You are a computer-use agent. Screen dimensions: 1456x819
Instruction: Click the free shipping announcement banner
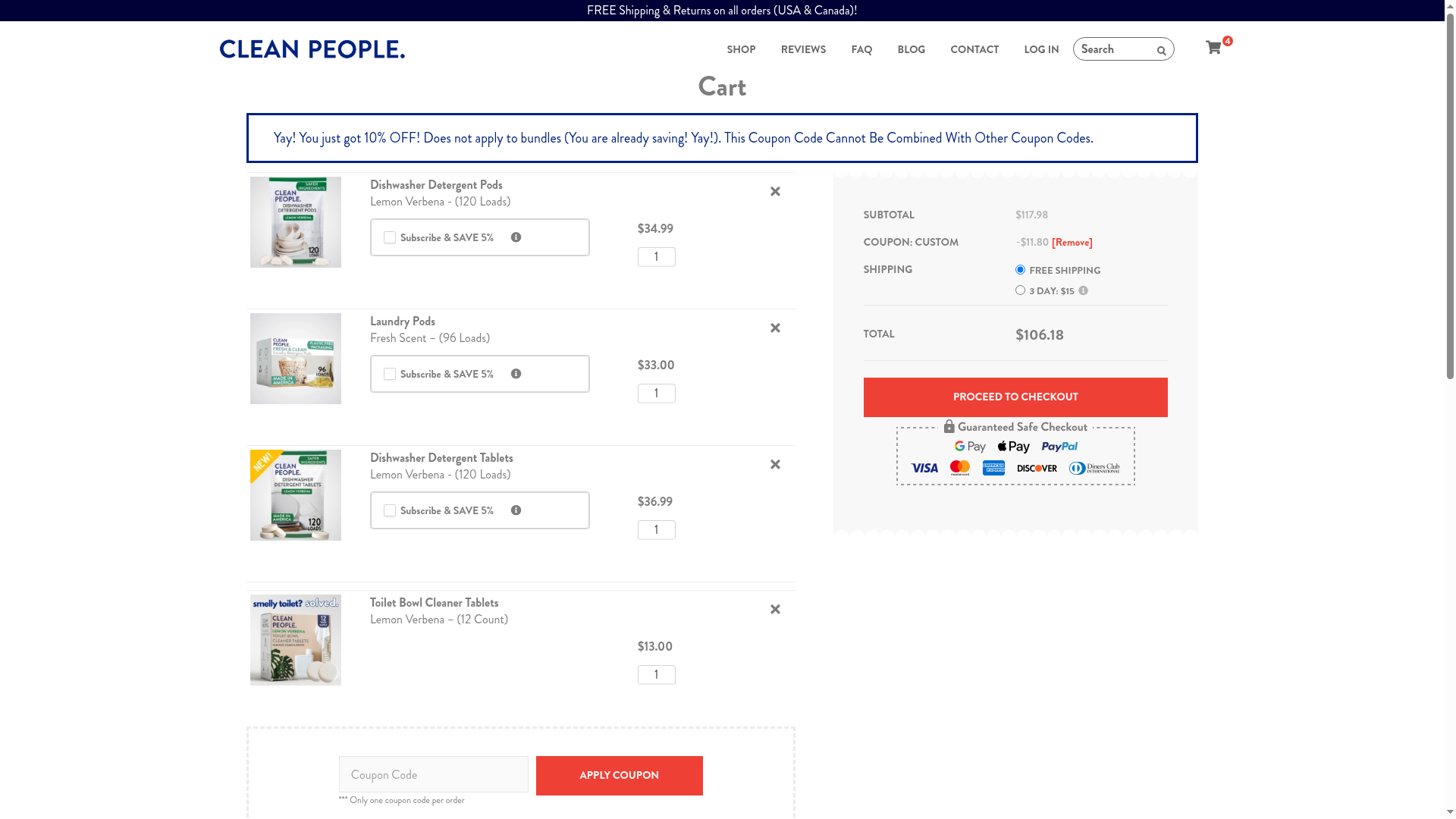click(722, 11)
